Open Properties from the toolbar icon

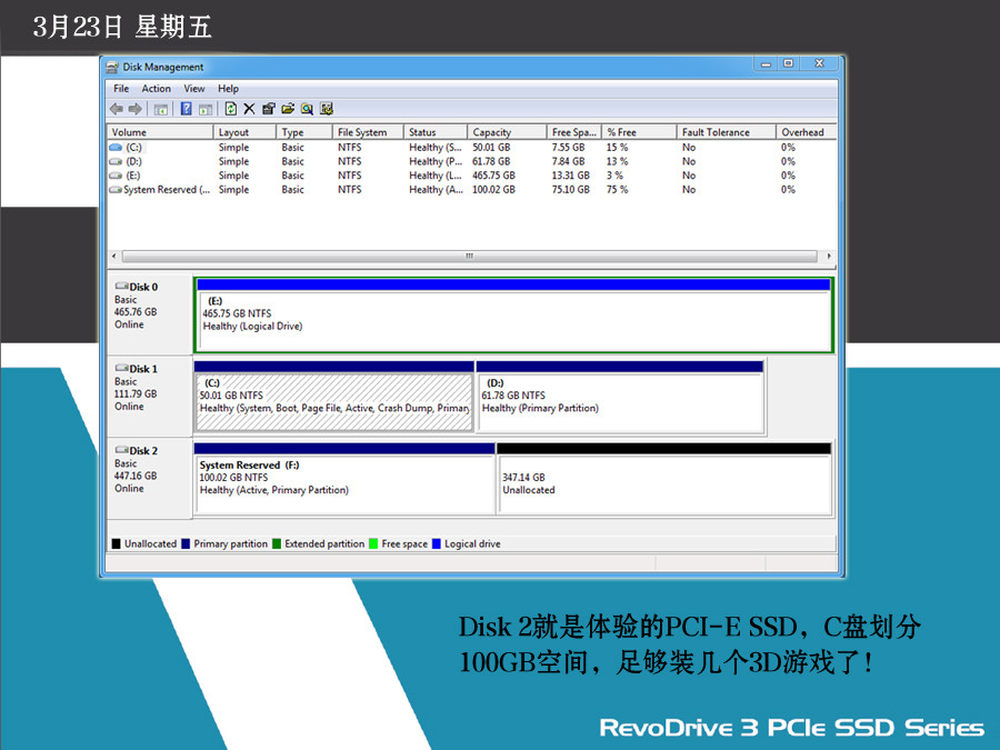(x=268, y=109)
